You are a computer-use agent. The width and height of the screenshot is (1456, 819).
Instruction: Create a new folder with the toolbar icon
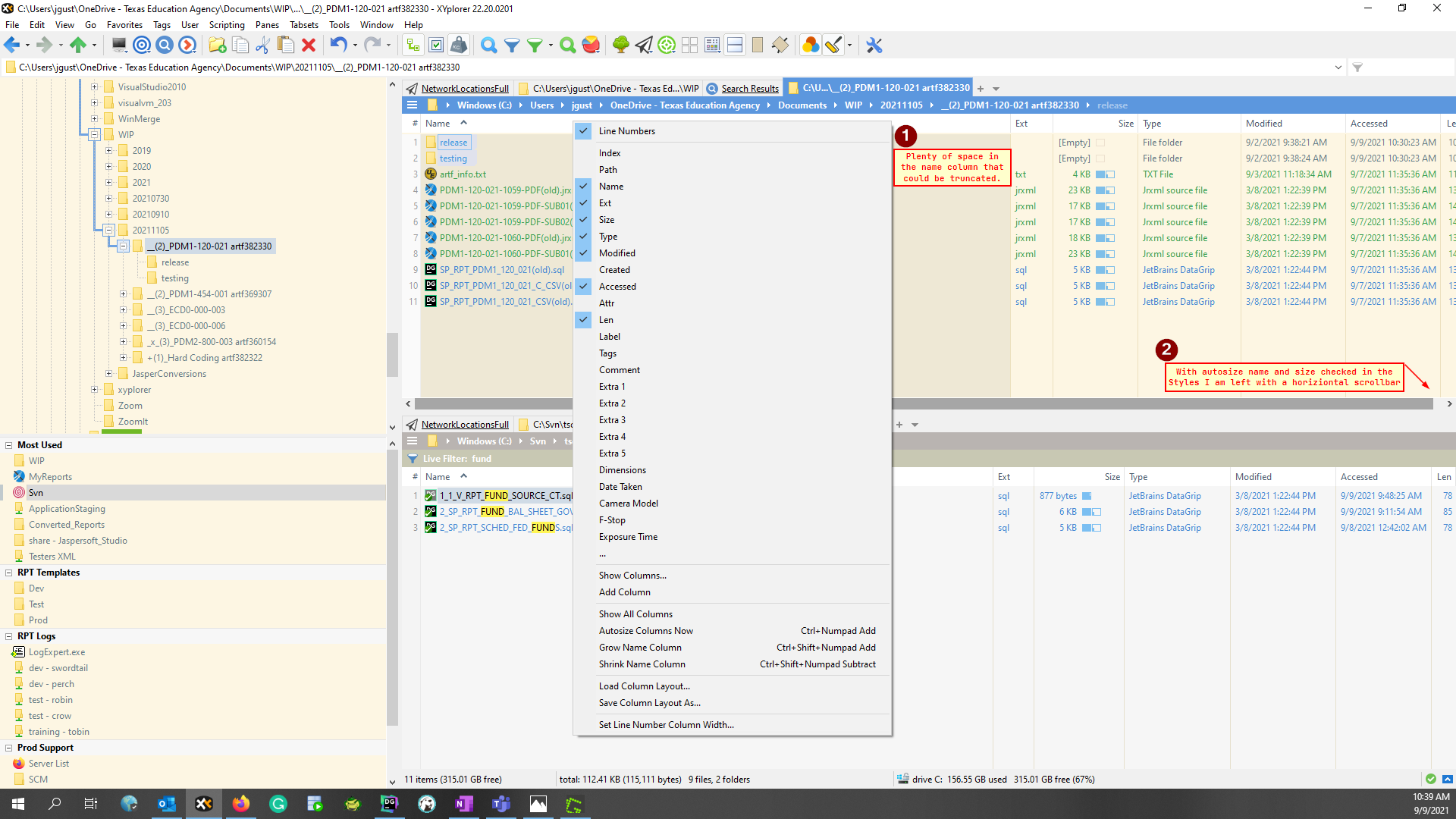coord(218,45)
